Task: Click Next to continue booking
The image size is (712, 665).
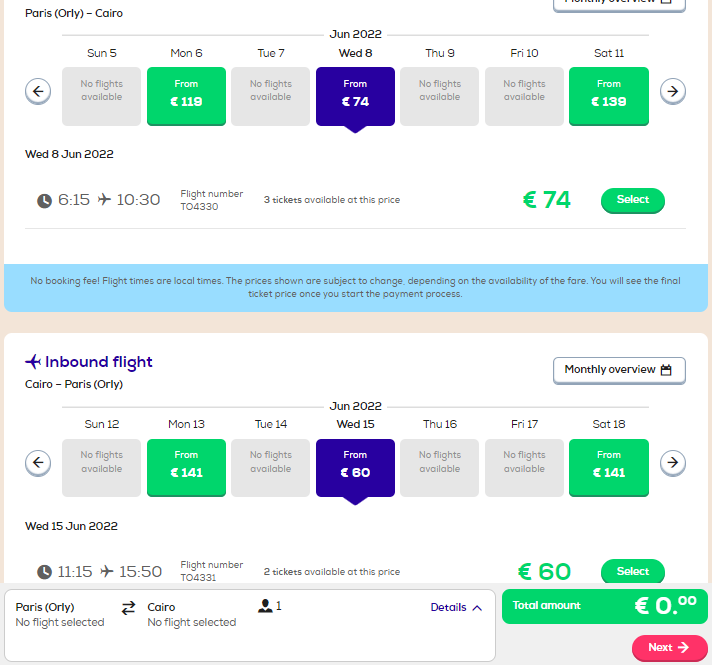Action: 669,647
